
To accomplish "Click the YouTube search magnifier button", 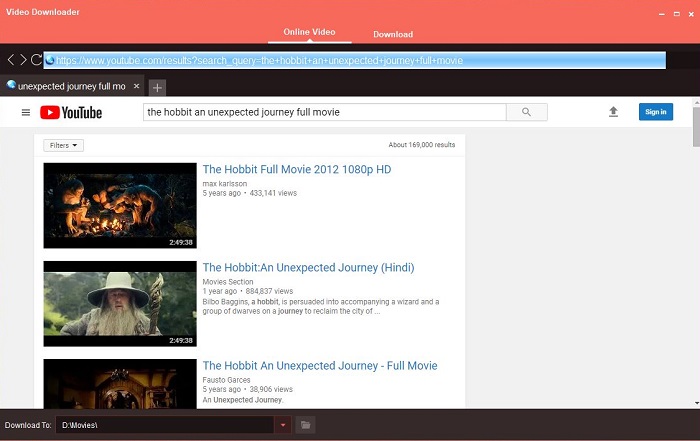I will [527, 112].
